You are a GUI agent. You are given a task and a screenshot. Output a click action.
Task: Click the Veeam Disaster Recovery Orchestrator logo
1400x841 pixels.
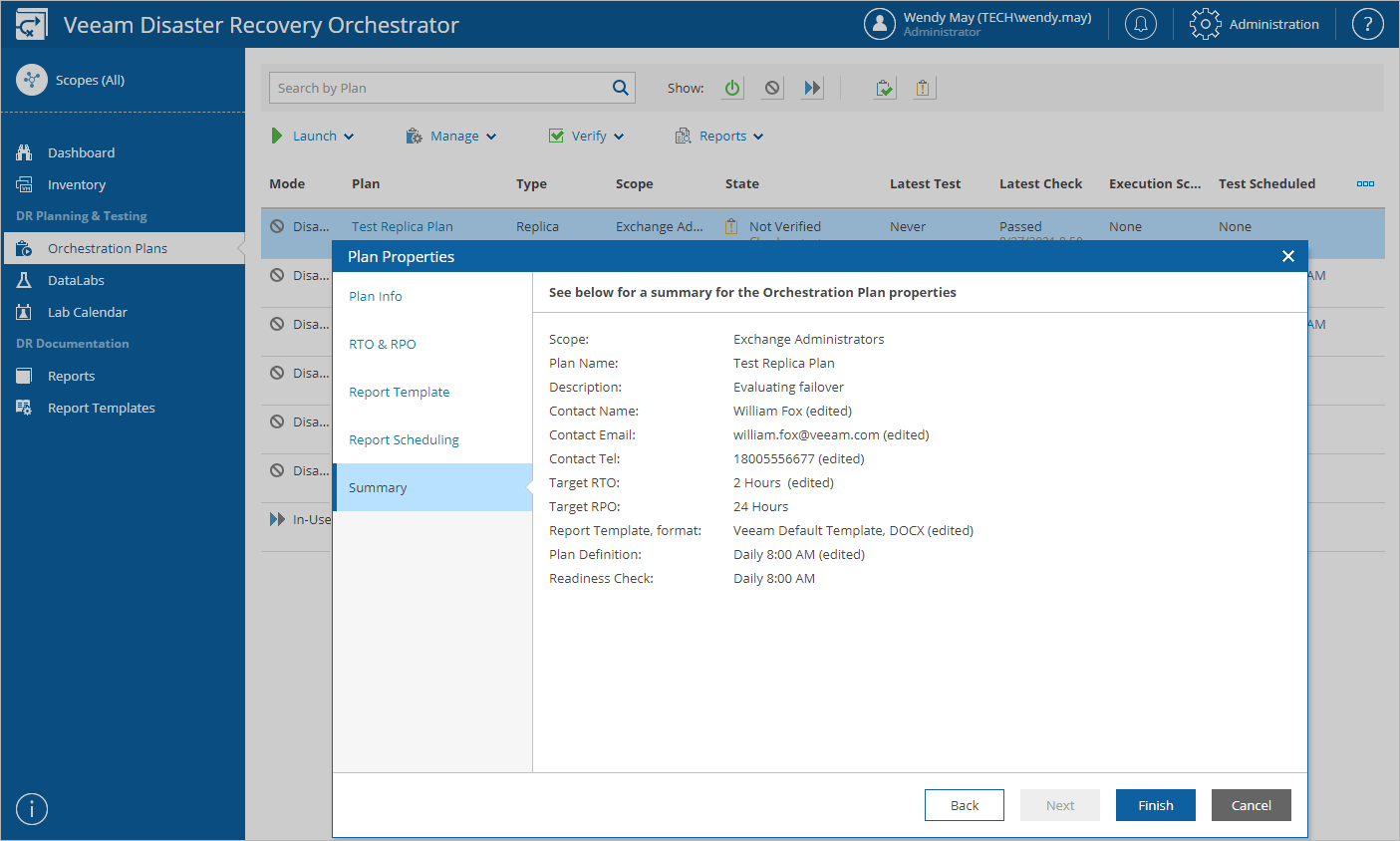pos(31,24)
